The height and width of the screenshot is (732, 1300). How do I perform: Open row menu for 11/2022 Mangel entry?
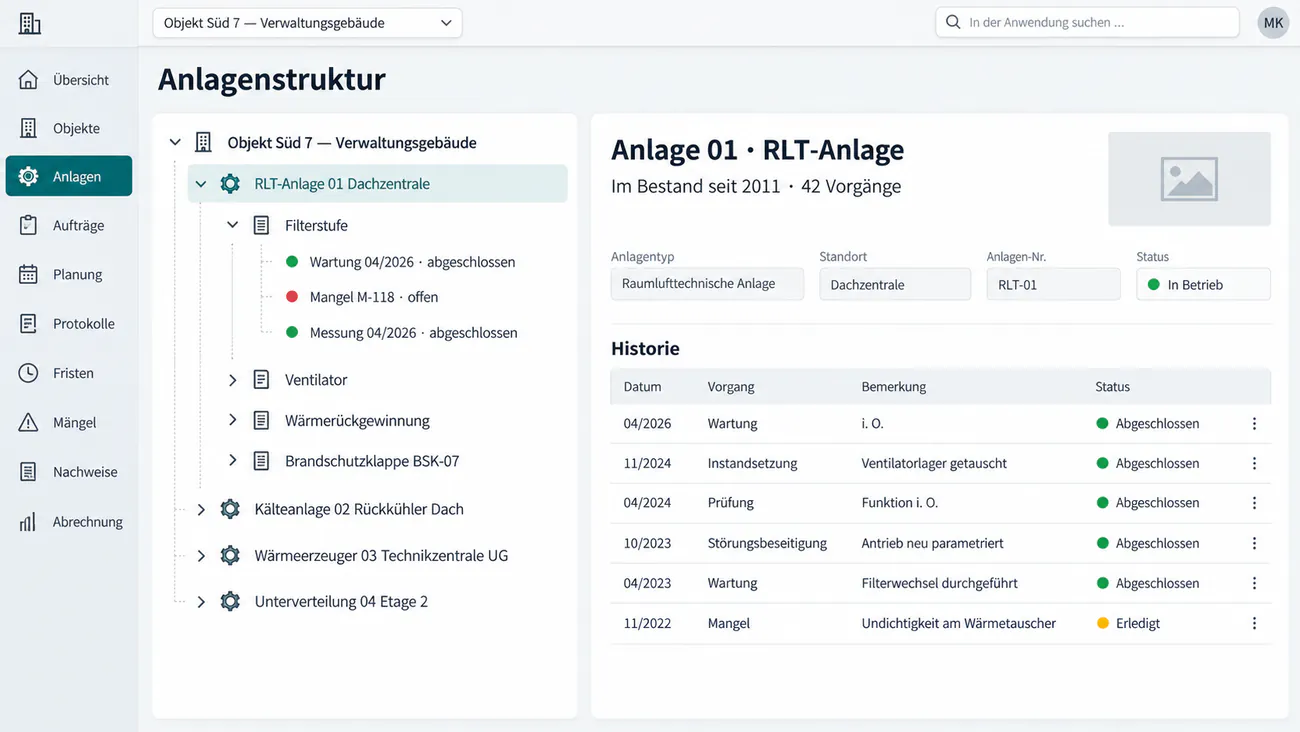click(x=1254, y=623)
